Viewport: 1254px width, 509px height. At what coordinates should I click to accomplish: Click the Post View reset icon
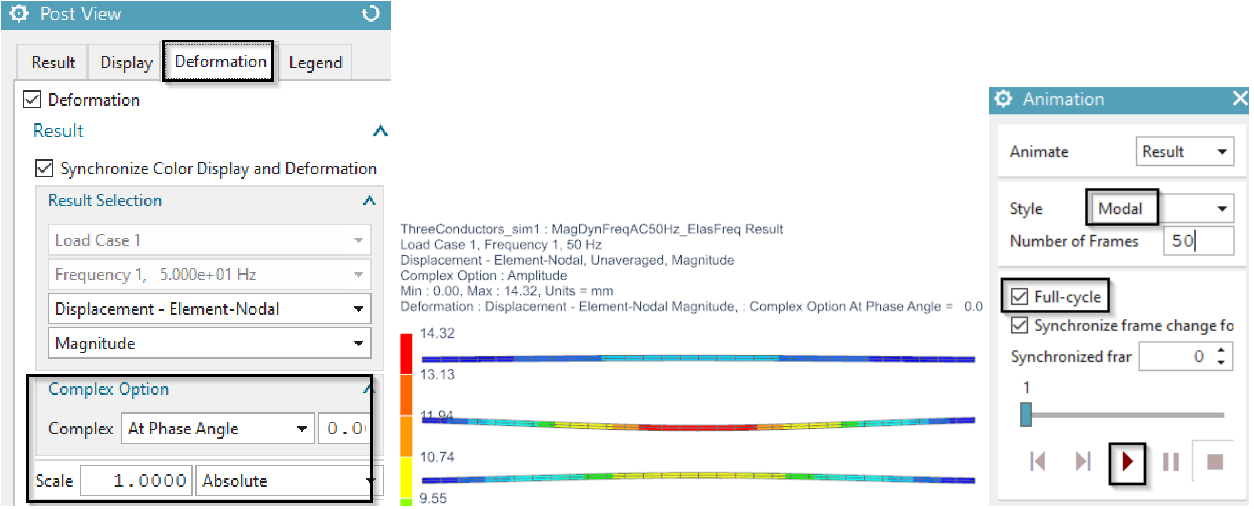(x=371, y=14)
